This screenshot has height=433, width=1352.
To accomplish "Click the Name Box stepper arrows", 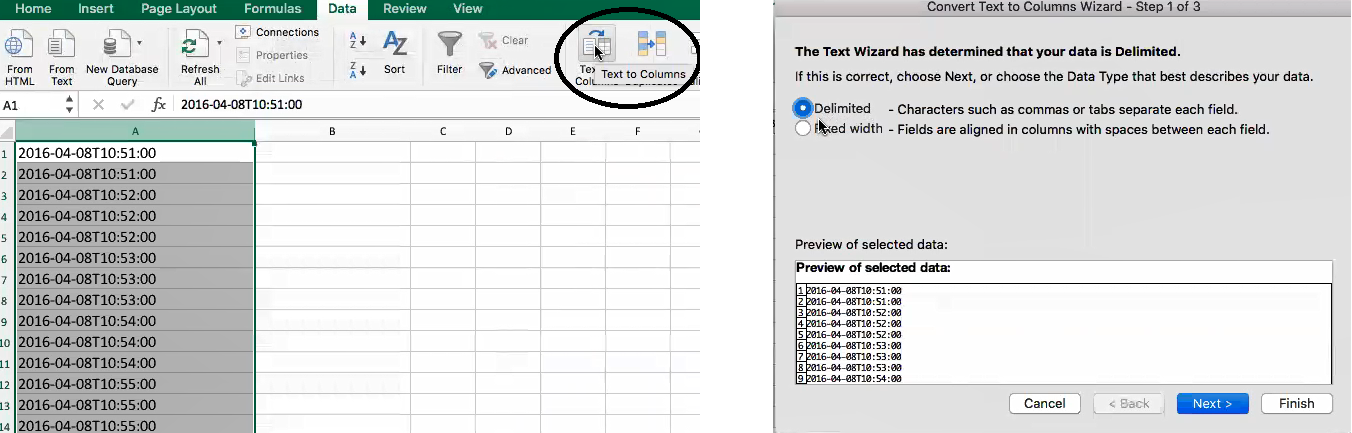I will coord(69,104).
